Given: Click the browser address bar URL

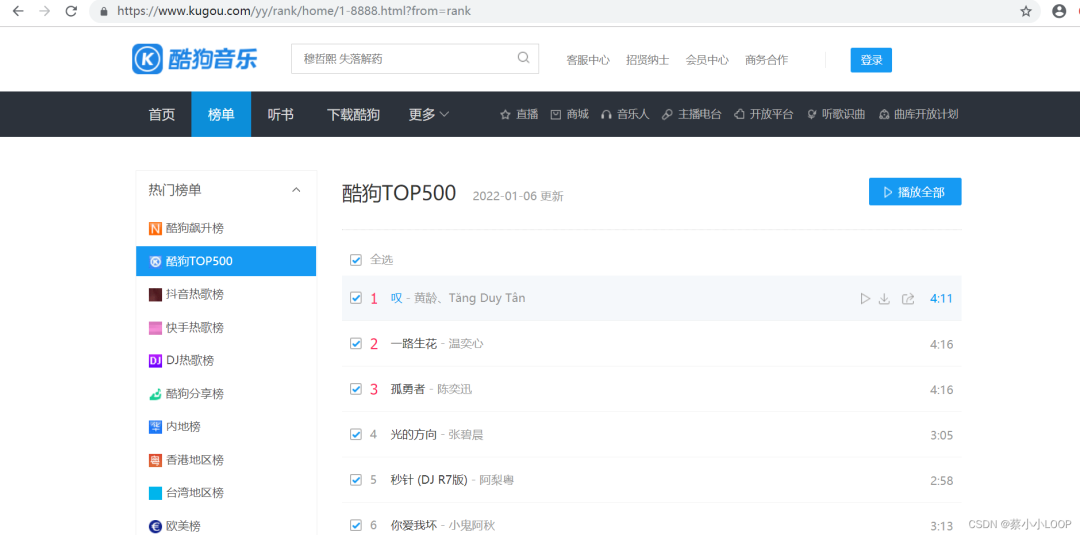Looking at the screenshot, I should click(x=294, y=12).
